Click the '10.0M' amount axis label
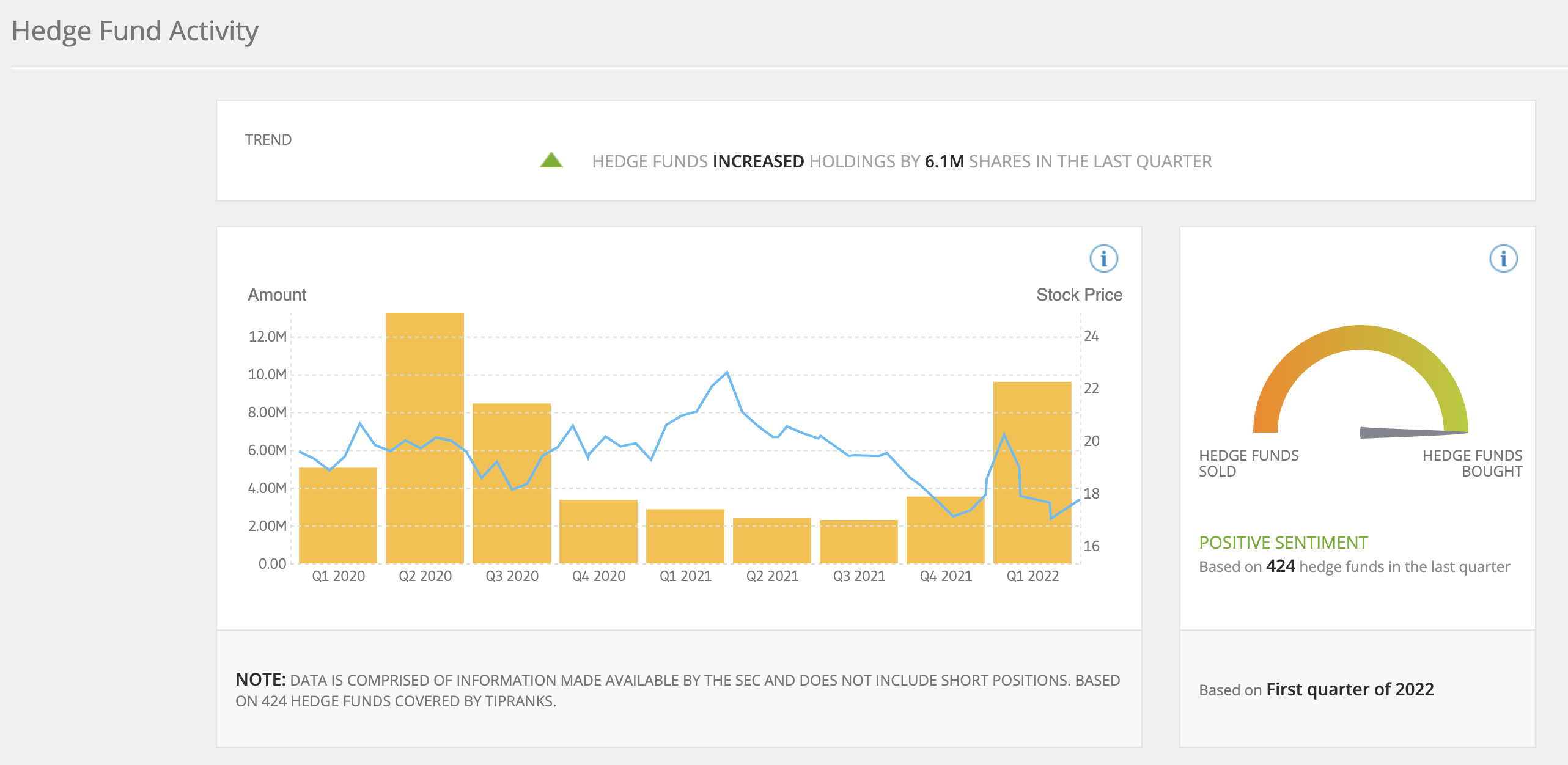The width and height of the screenshot is (1568, 765). tap(267, 375)
